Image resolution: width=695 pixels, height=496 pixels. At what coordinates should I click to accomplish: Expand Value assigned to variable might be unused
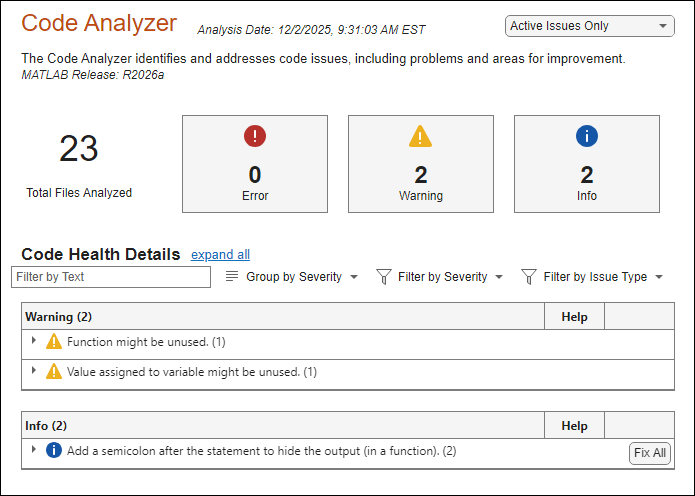click(x=34, y=370)
